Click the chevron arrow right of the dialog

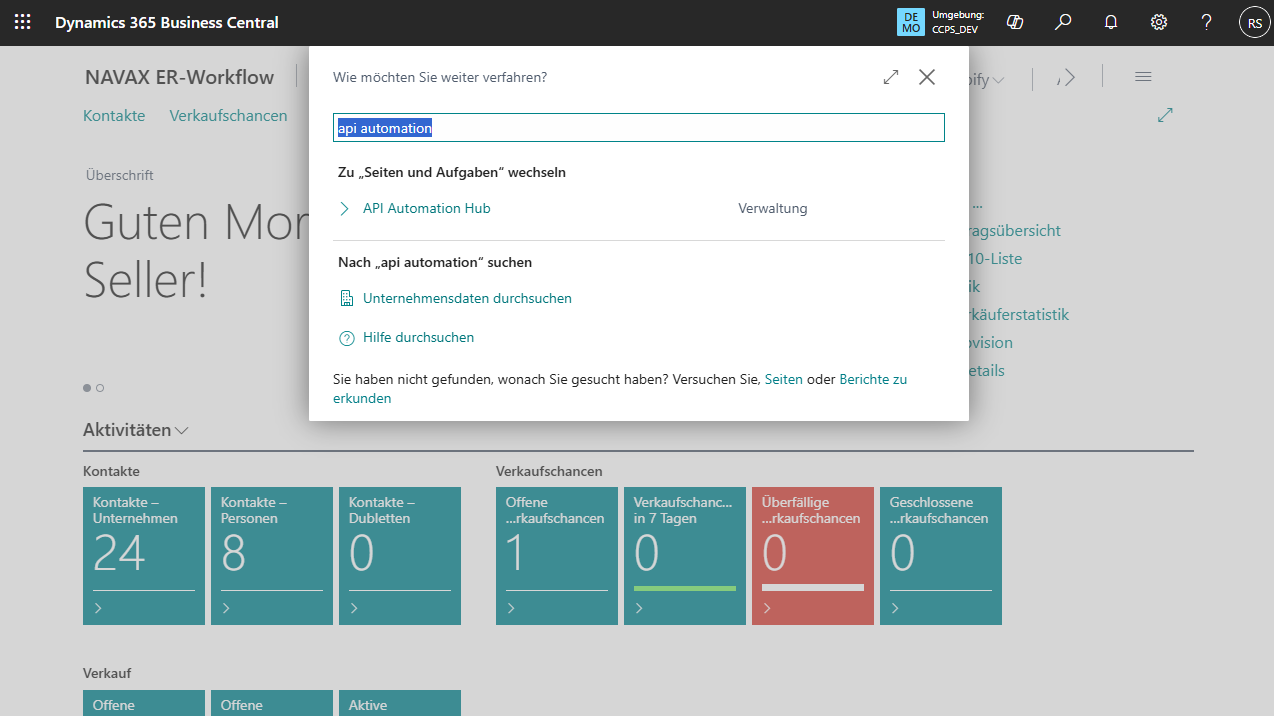point(1069,78)
